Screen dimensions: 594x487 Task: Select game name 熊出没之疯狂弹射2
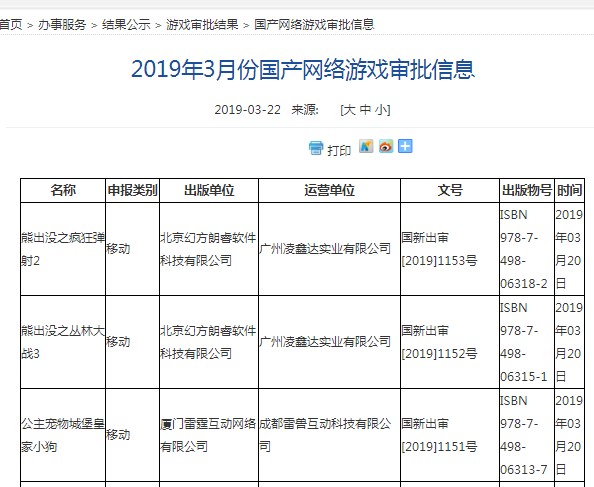[x=63, y=249]
